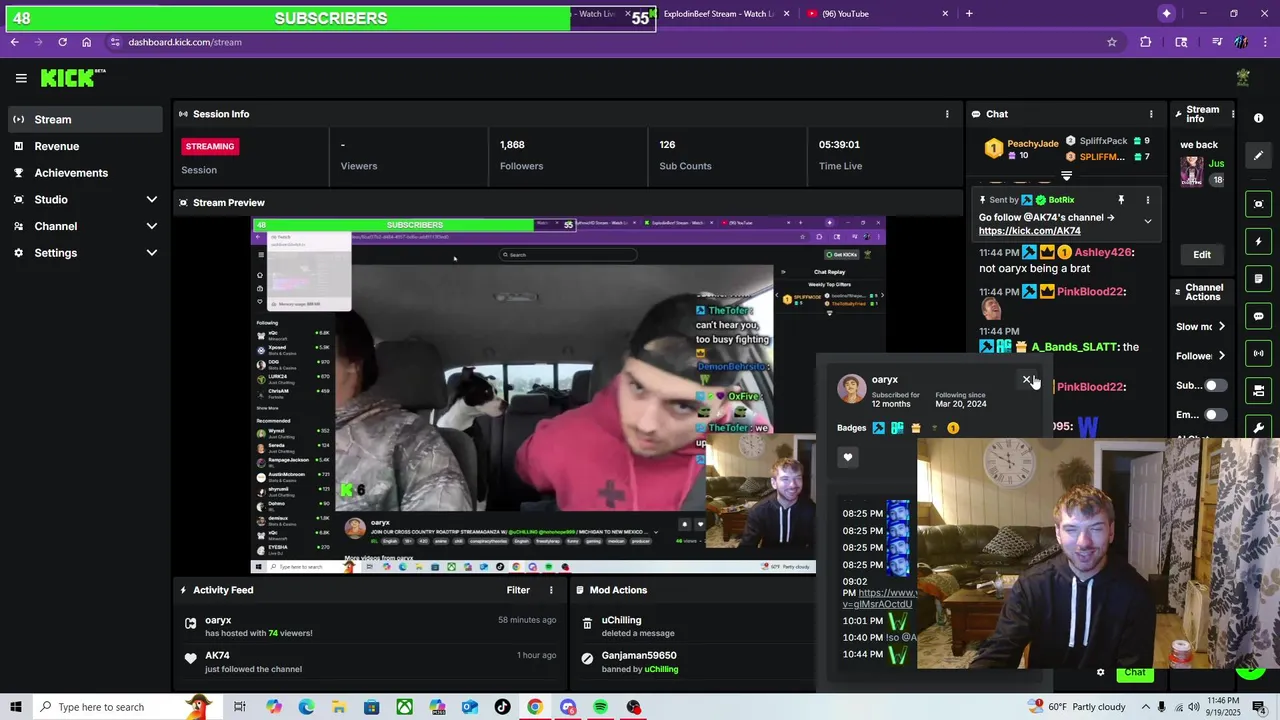1280x720 pixels.
Task: Expand the Settings sidebar section
Action: click(152, 253)
